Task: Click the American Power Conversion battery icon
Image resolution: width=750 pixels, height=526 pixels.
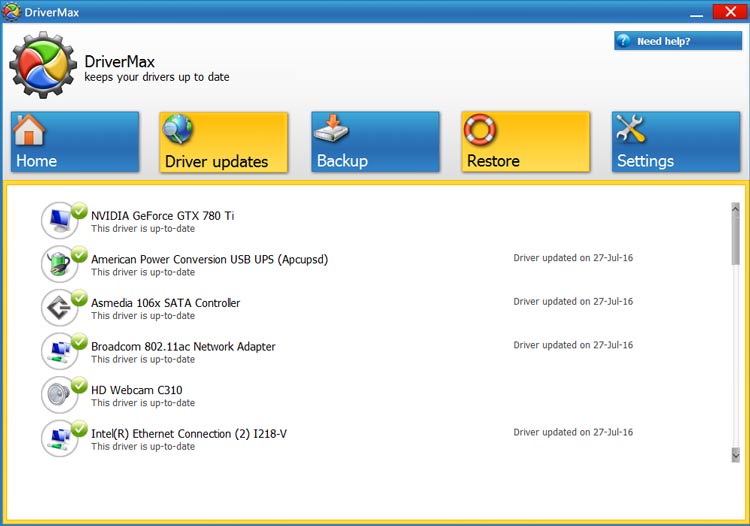Action: (x=60, y=264)
